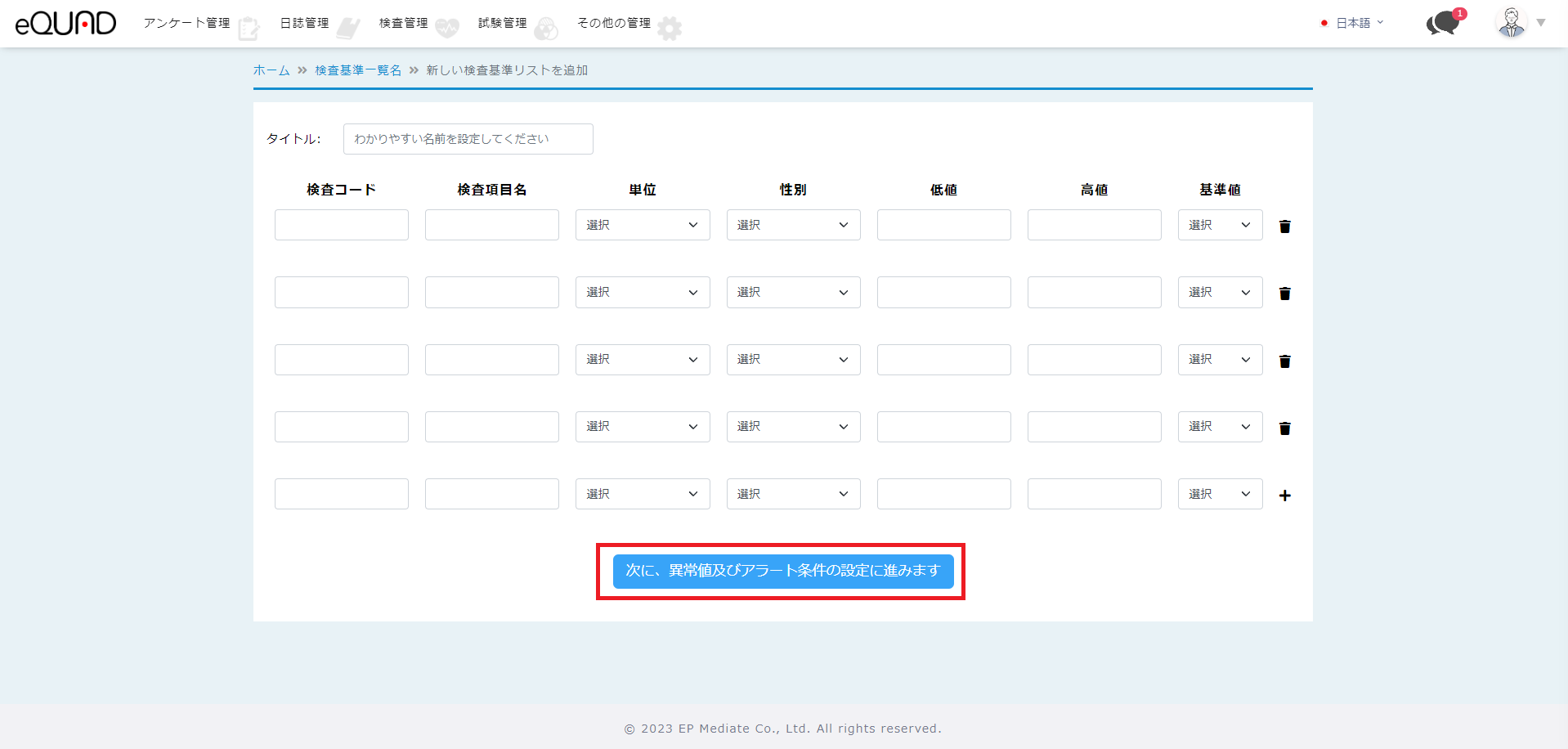
Task: Open the アンケート管理 menu
Action: coord(187,23)
